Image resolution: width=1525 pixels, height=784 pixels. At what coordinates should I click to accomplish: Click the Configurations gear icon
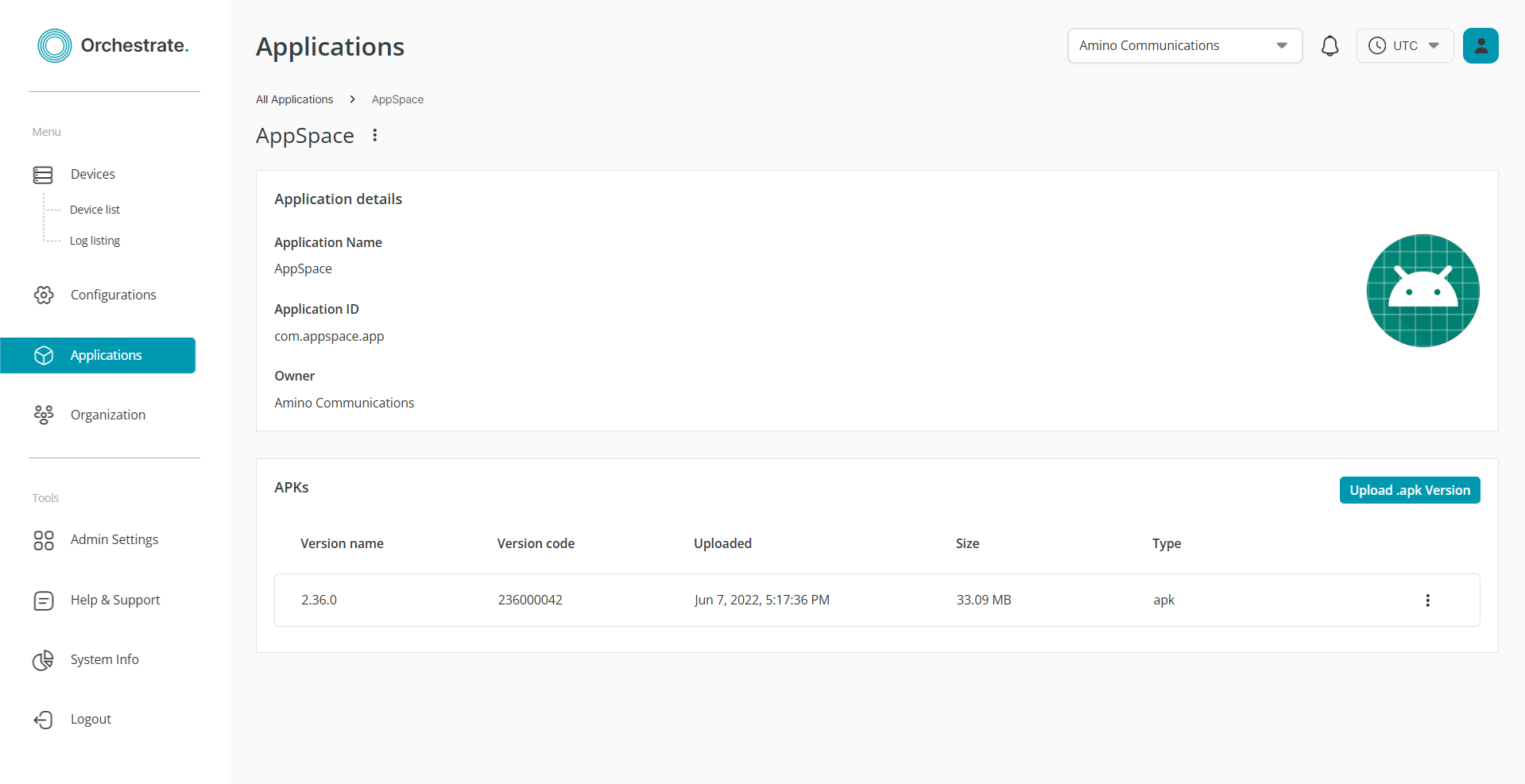44,295
